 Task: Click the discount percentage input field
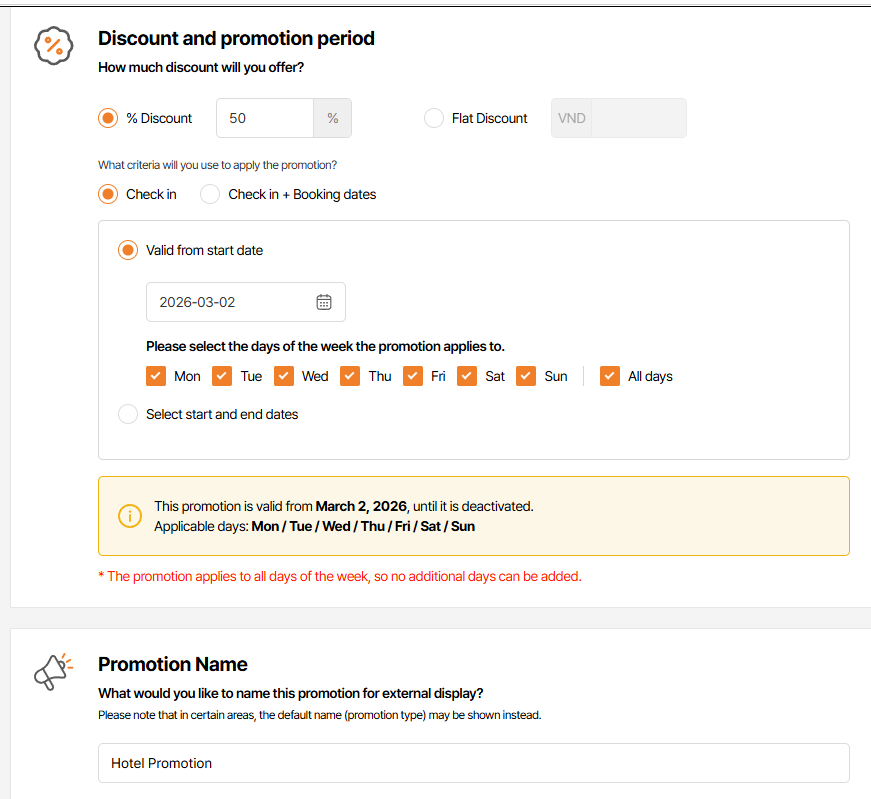click(x=265, y=118)
